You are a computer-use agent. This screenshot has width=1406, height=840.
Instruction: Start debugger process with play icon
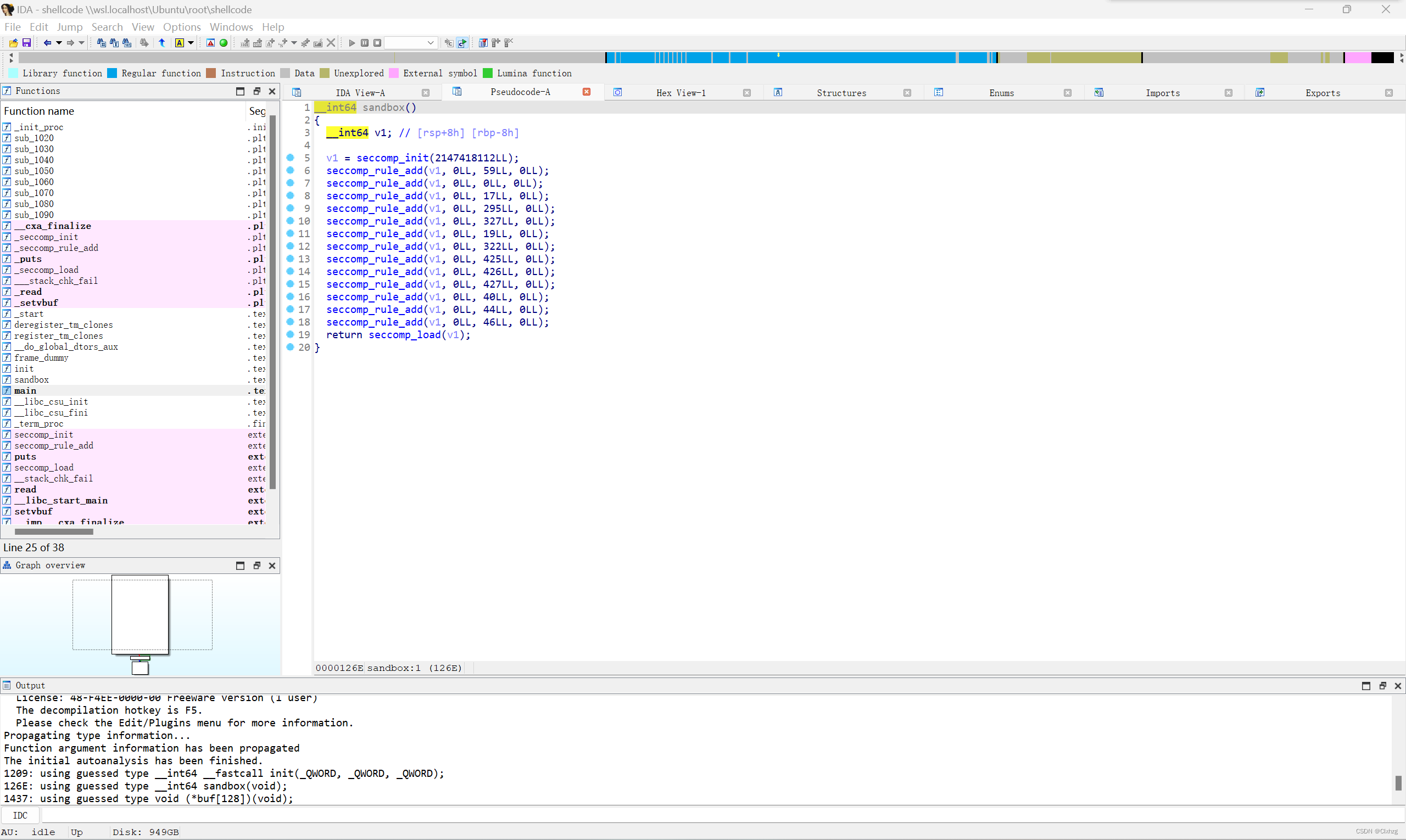[351, 43]
